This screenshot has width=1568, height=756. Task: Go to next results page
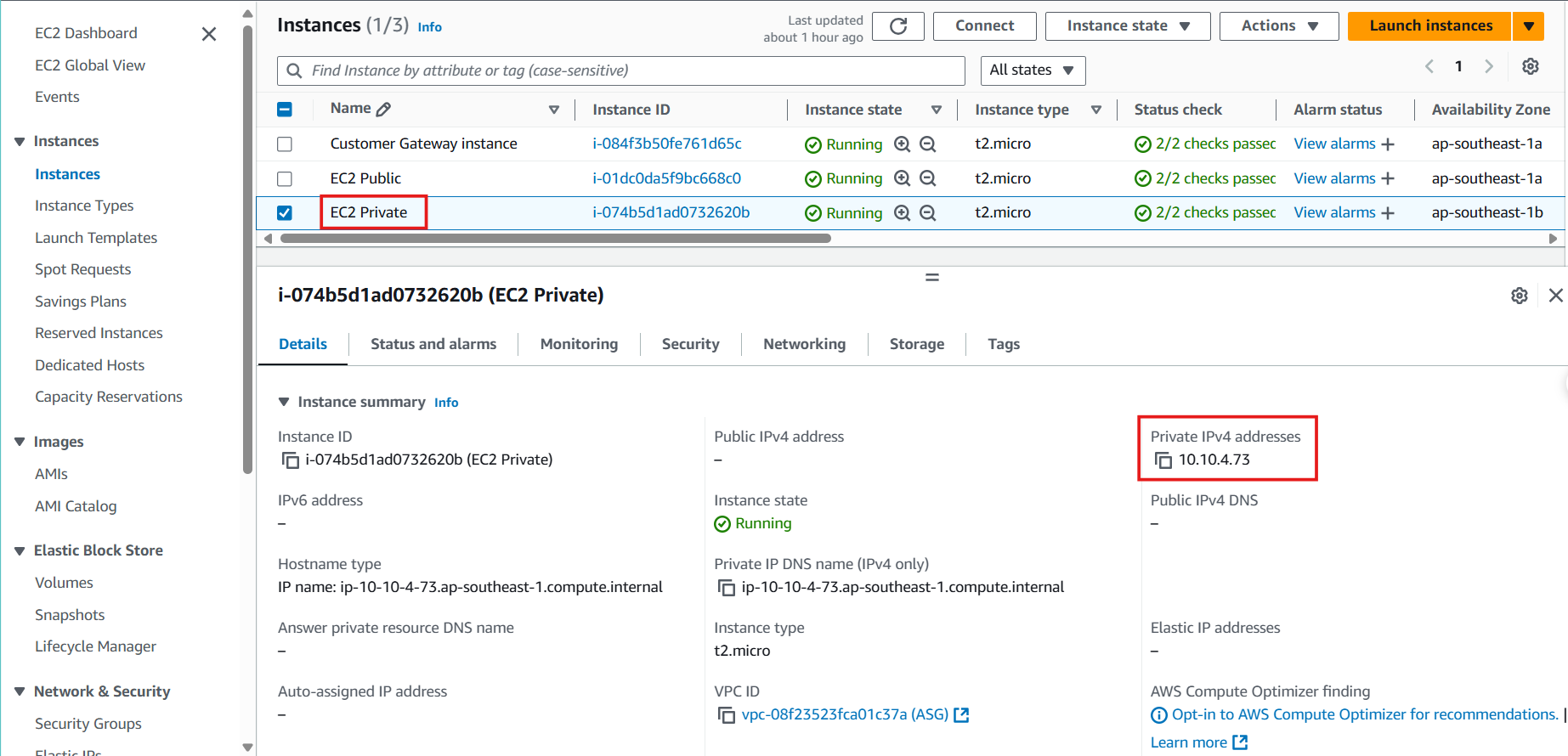(x=1489, y=66)
